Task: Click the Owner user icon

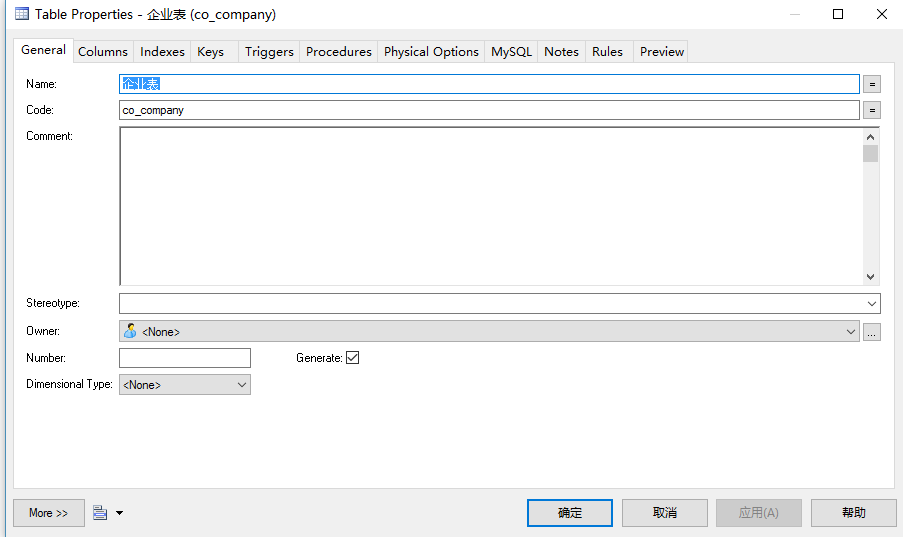Action: coord(130,331)
